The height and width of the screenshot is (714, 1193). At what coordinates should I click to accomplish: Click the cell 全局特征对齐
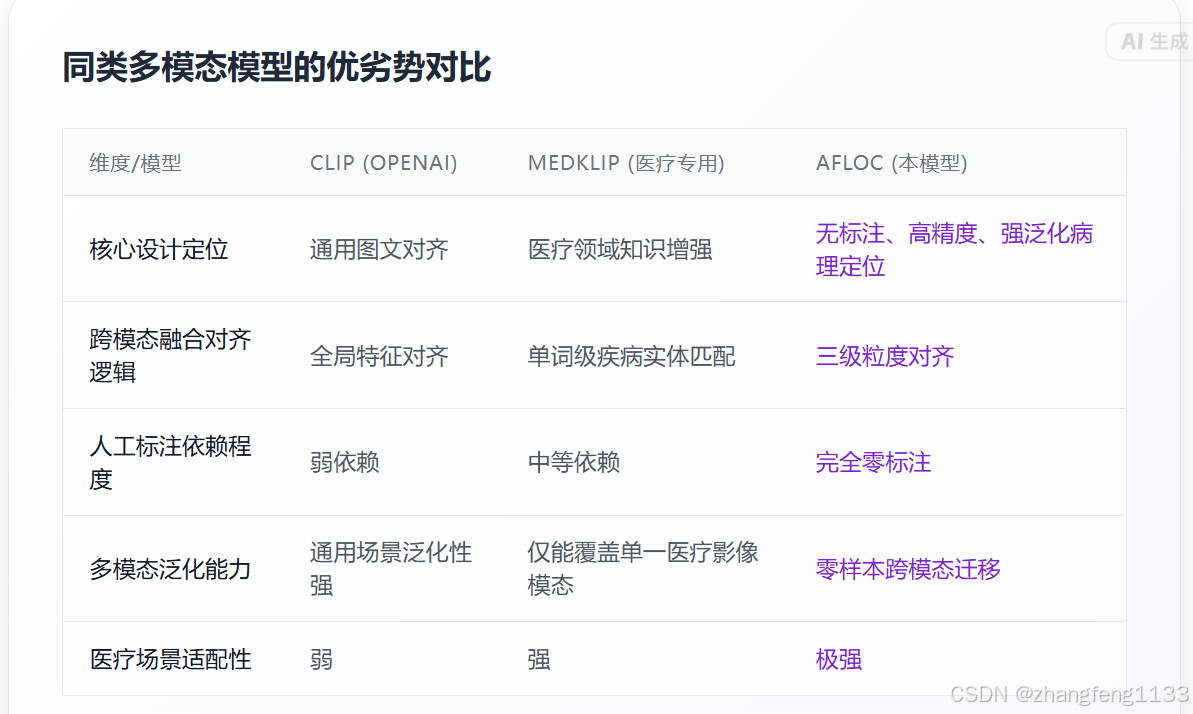click(x=379, y=356)
